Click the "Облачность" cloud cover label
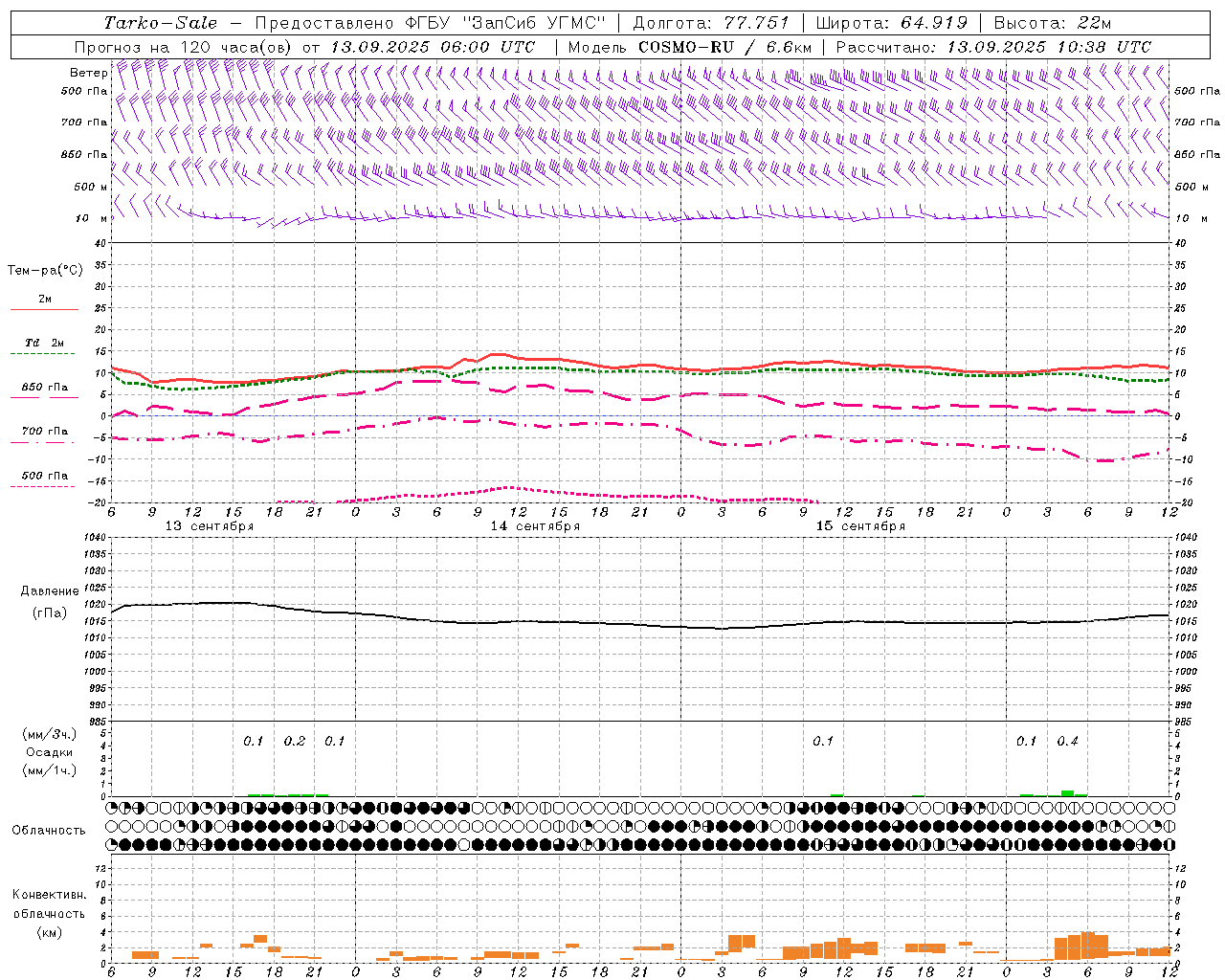Screen dimensions: 1225x980 click(x=49, y=831)
